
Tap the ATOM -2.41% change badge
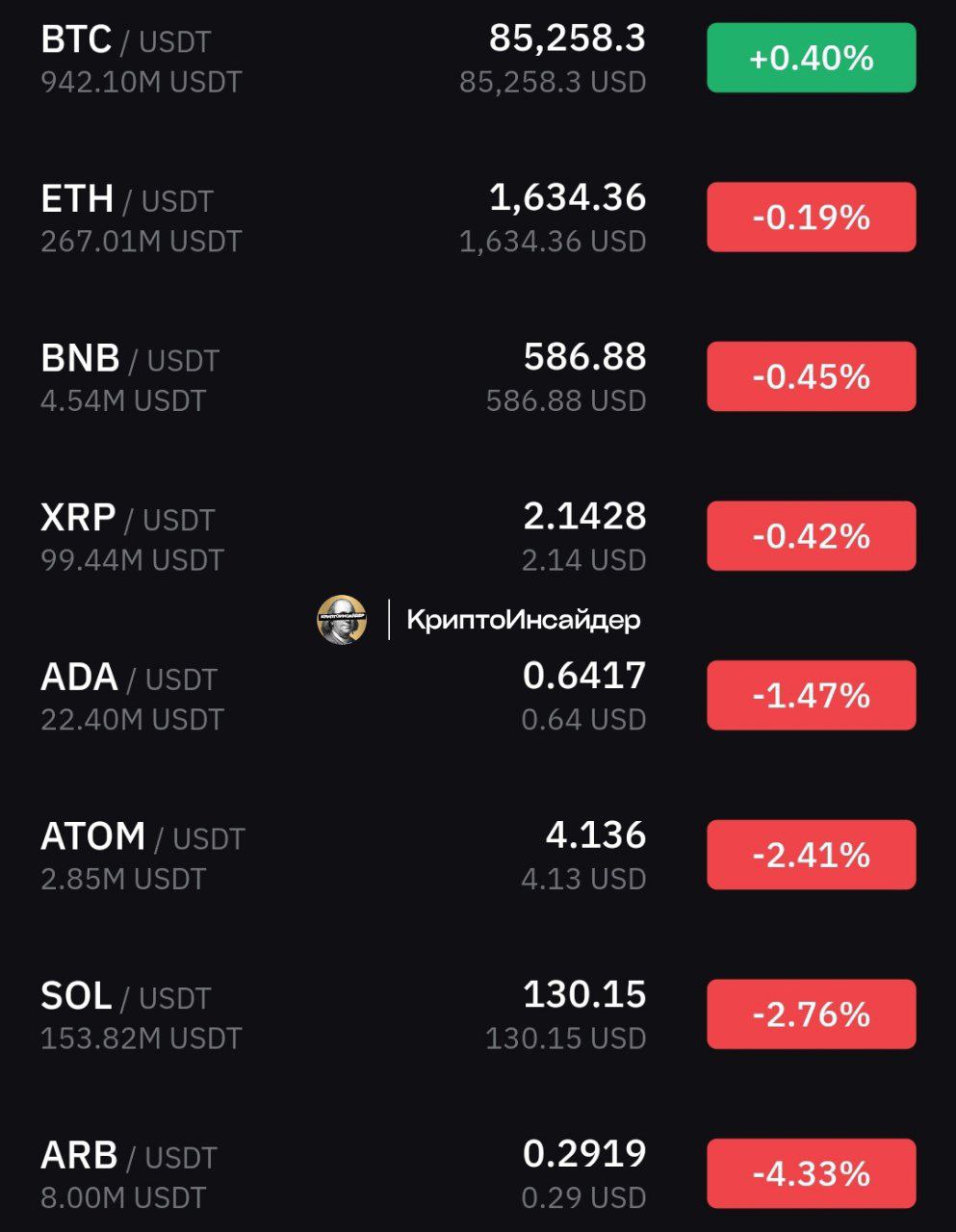pos(811,855)
